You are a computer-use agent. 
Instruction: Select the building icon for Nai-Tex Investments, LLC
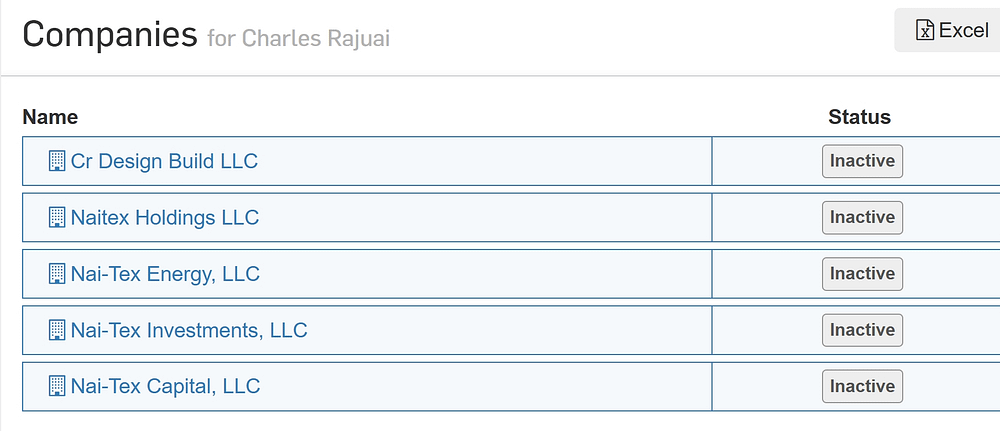pyautogui.click(x=57, y=330)
